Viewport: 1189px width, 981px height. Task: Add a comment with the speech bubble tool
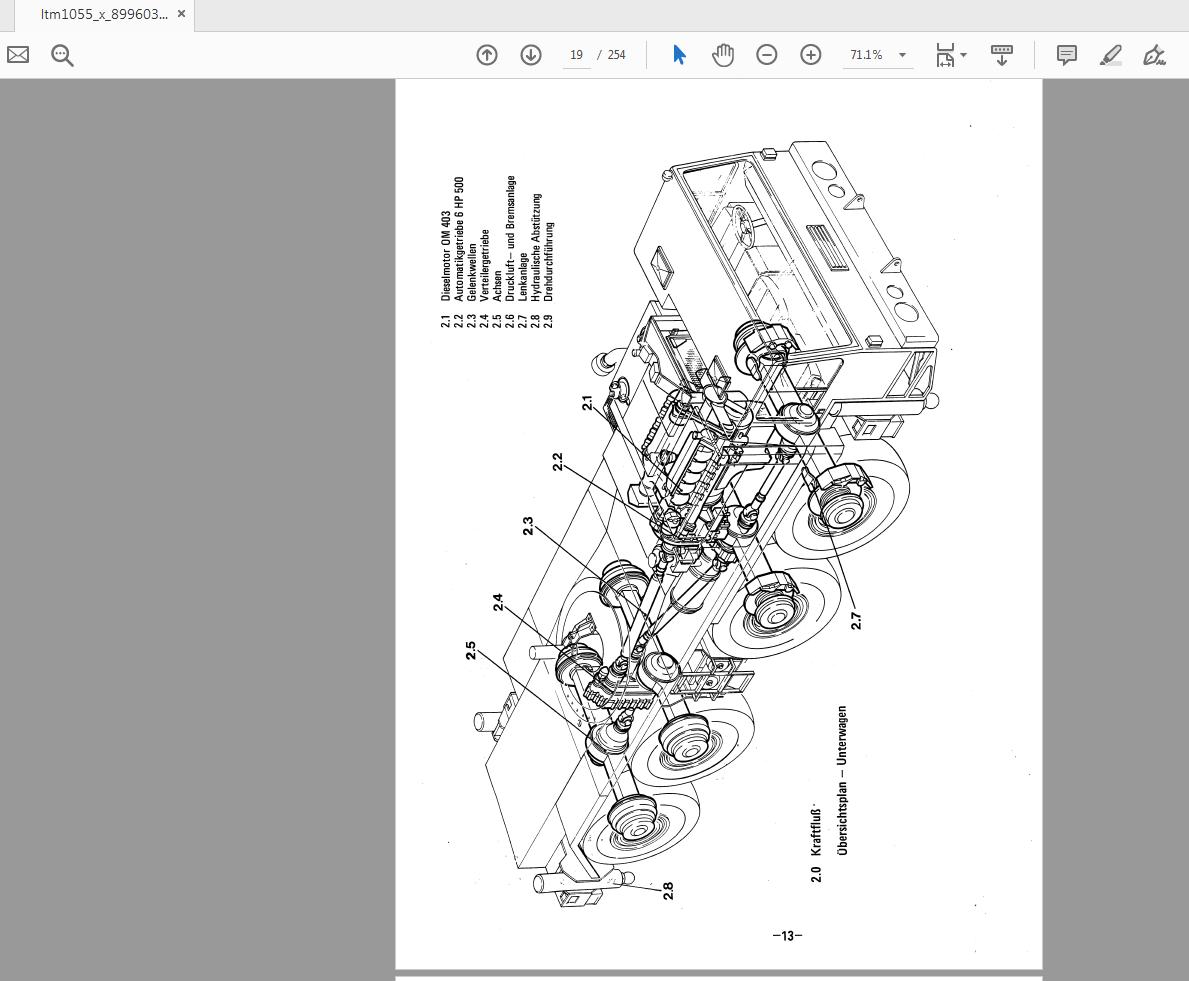click(1067, 55)
